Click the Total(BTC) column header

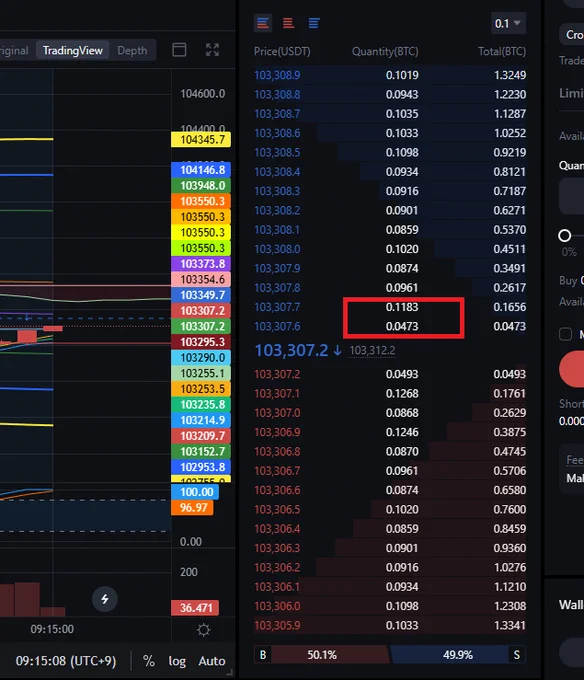(x=502, y=52)
